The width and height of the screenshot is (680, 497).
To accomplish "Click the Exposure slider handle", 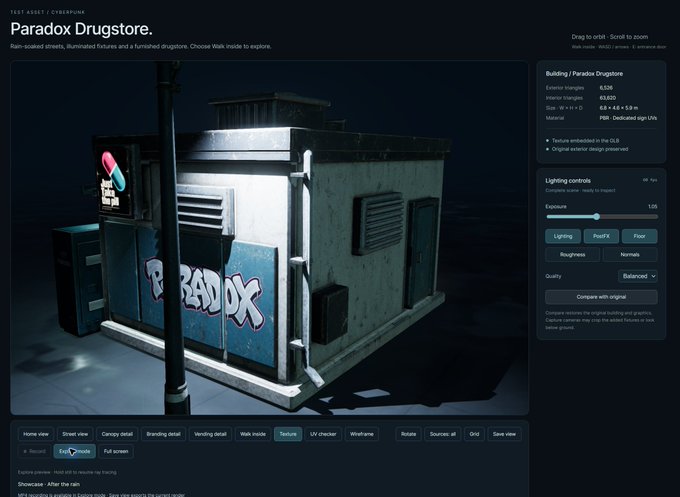I will (597, 216).
